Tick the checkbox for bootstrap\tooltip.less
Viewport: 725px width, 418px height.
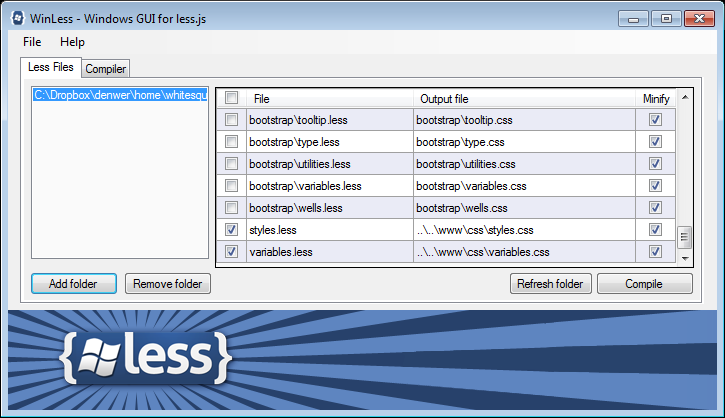point(231,120)
